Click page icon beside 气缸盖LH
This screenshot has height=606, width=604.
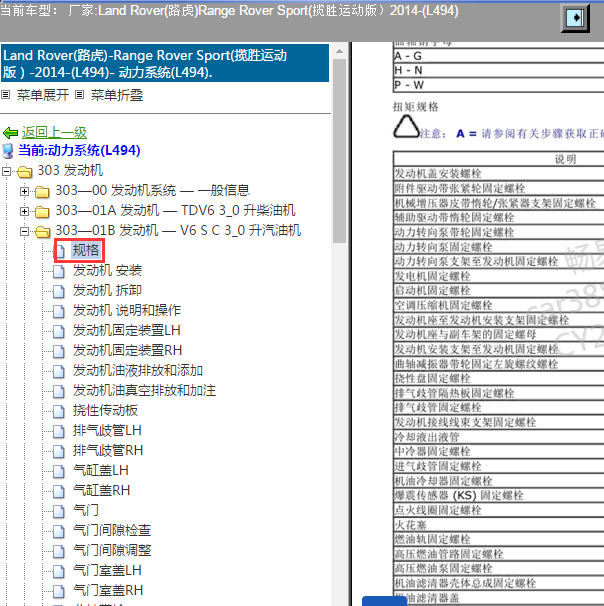click(x=59, y=472)
